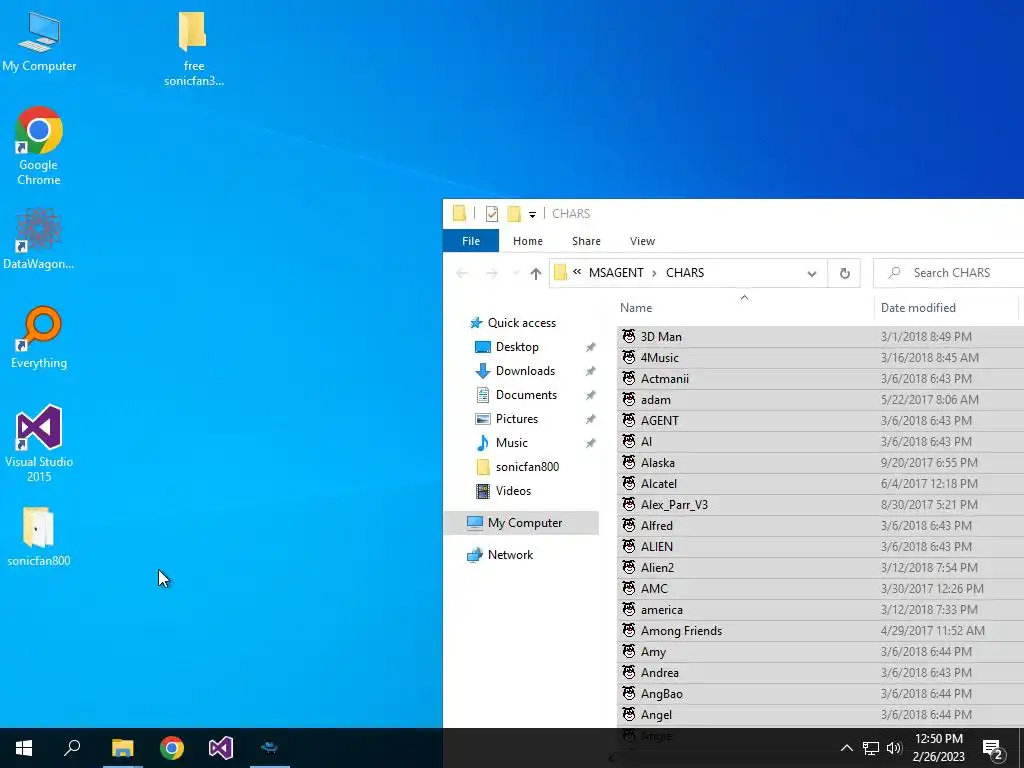Click the Amy file's agent icon
The width and height of the screenshot is (1024, 768).
(x=629, y=651)
